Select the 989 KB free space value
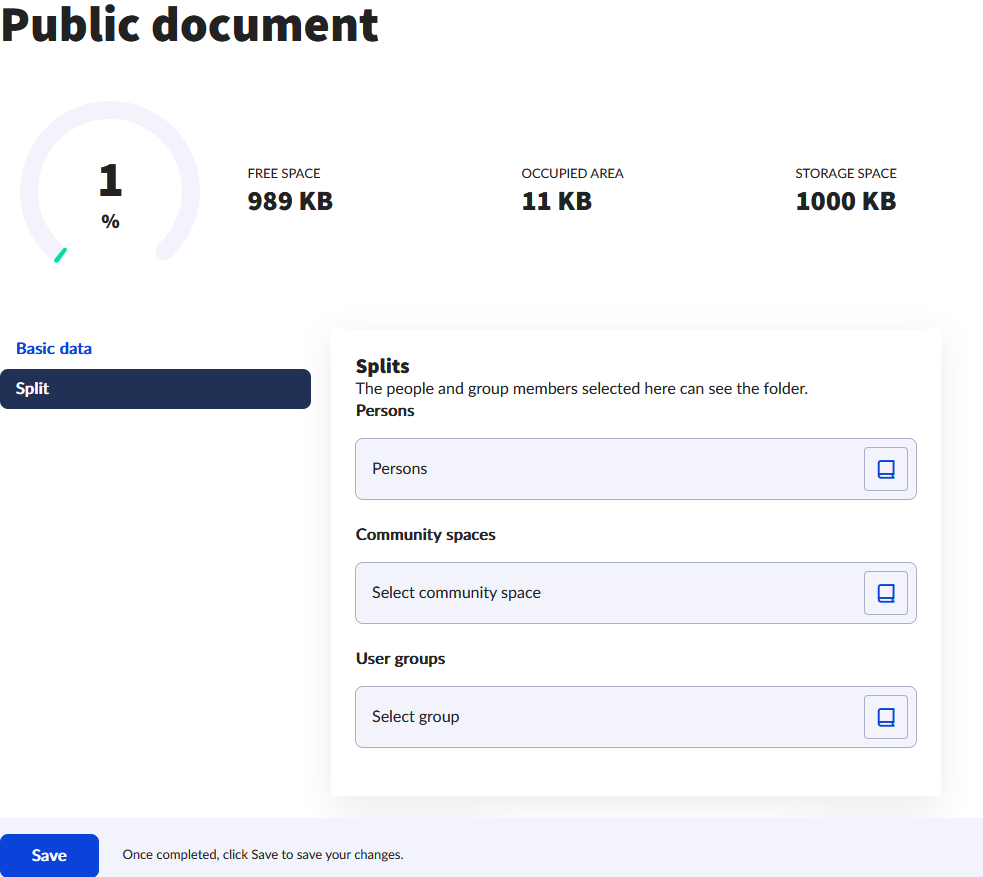Image resolution: width=983 pixels, height=877 pixels. pos(290,201)
